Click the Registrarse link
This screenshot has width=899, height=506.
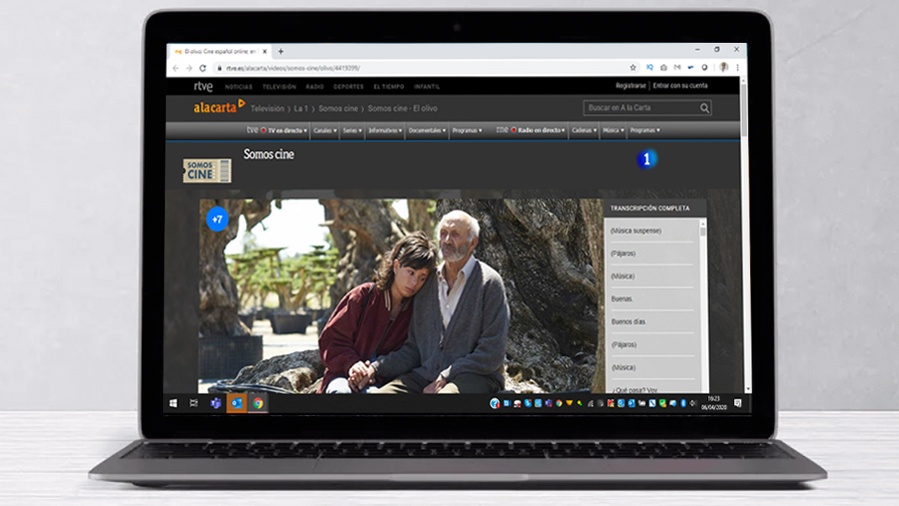click(x=631, y=86)
